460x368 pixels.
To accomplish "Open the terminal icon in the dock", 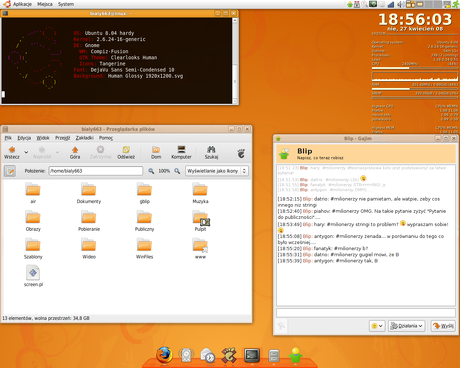I will pos(252,355).
